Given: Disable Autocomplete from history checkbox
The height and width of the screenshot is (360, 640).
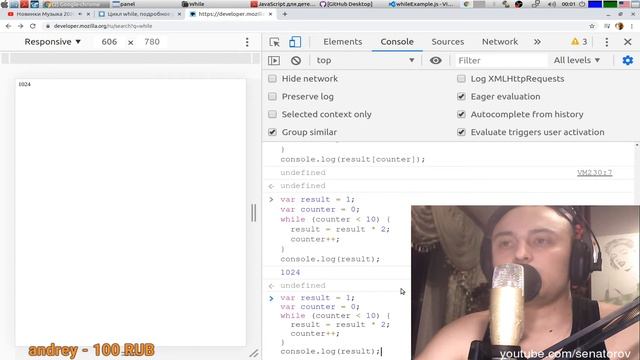Looking at the screenshot, I should [461, 114].
